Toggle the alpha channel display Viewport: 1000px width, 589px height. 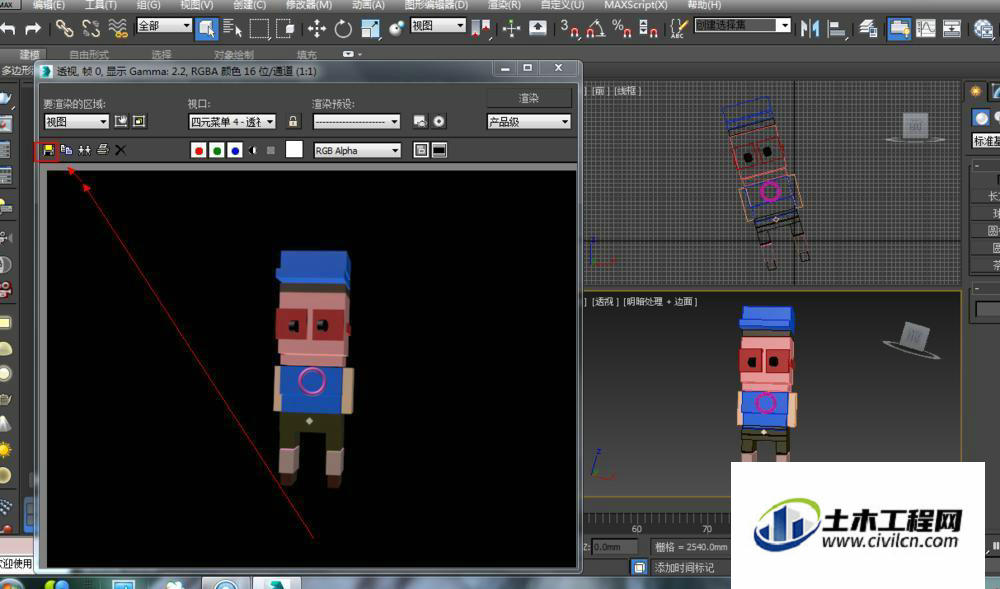coord(253,150)
